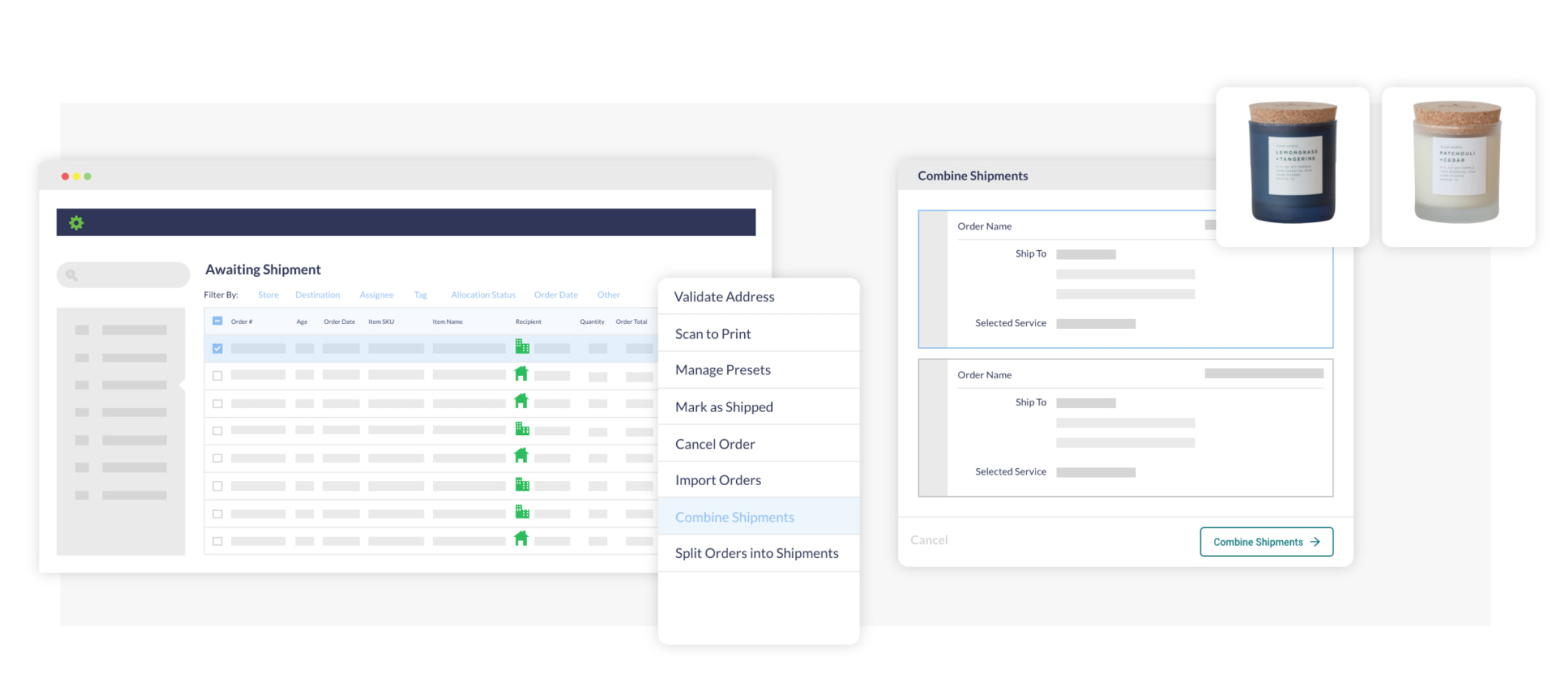Click house icon in third order row
Viewport: 1568px width, 684px height.
click(521, 401)
